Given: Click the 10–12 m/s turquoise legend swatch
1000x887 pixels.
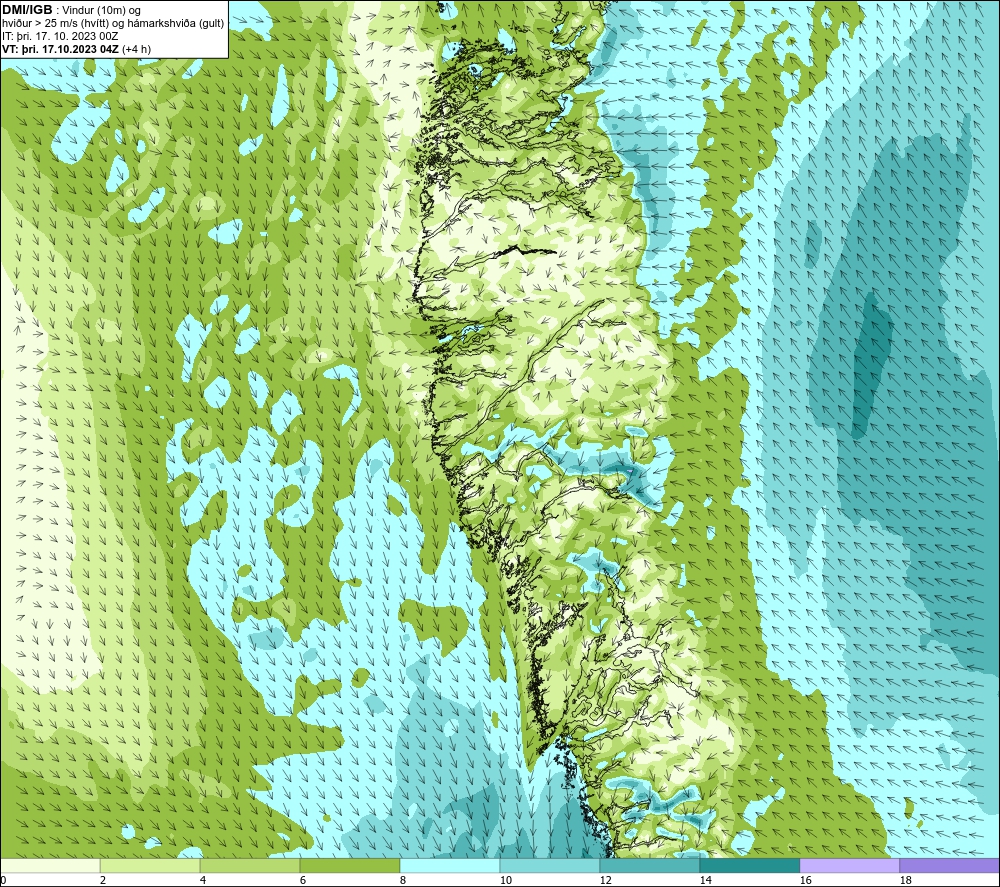Looking at the screenshot, I should pyautogui.click(x=550, y=865).
